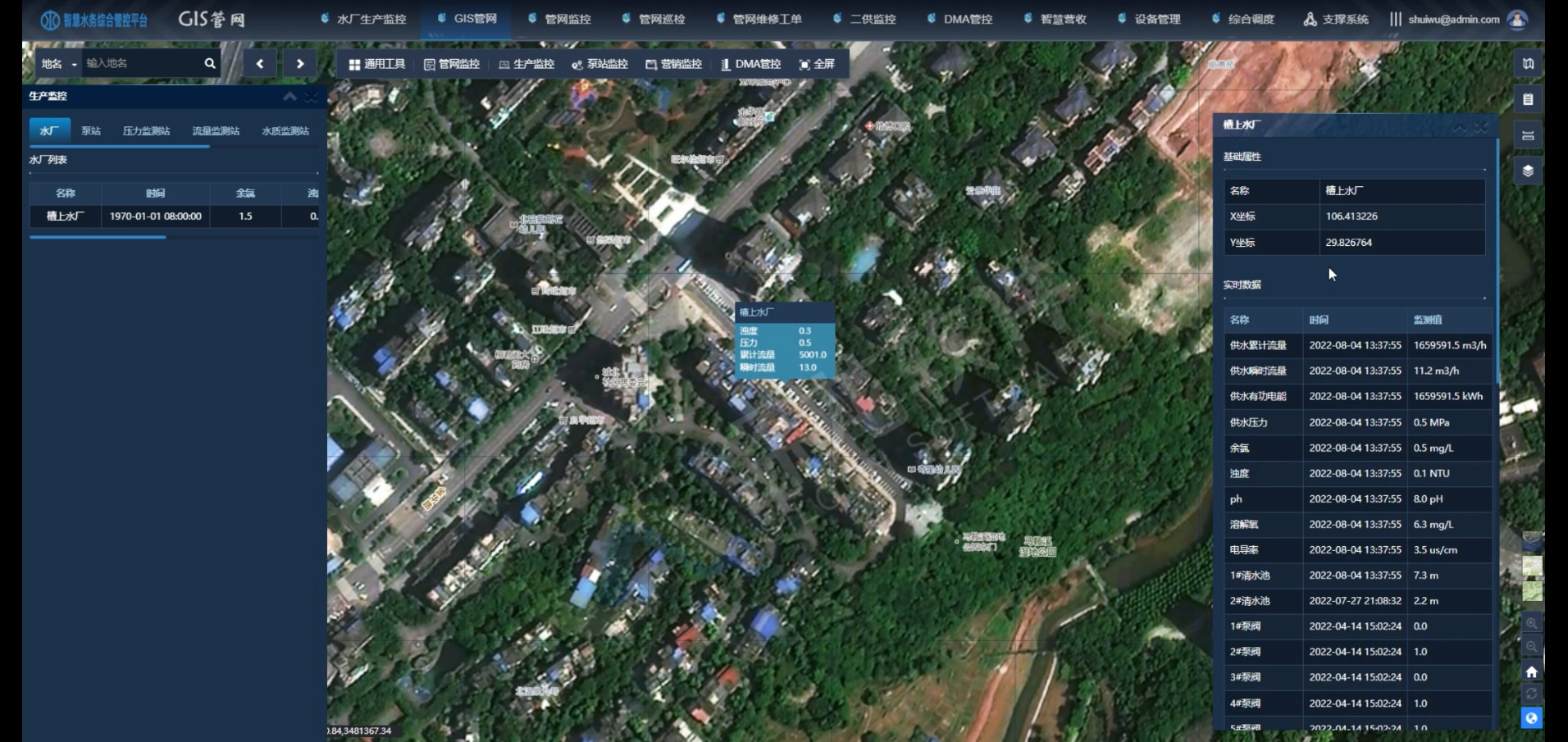This screenshot has height=742, width=1568.
Task: Switch basemap using the blue globe icon
Action: click(x=1533, y=717)
